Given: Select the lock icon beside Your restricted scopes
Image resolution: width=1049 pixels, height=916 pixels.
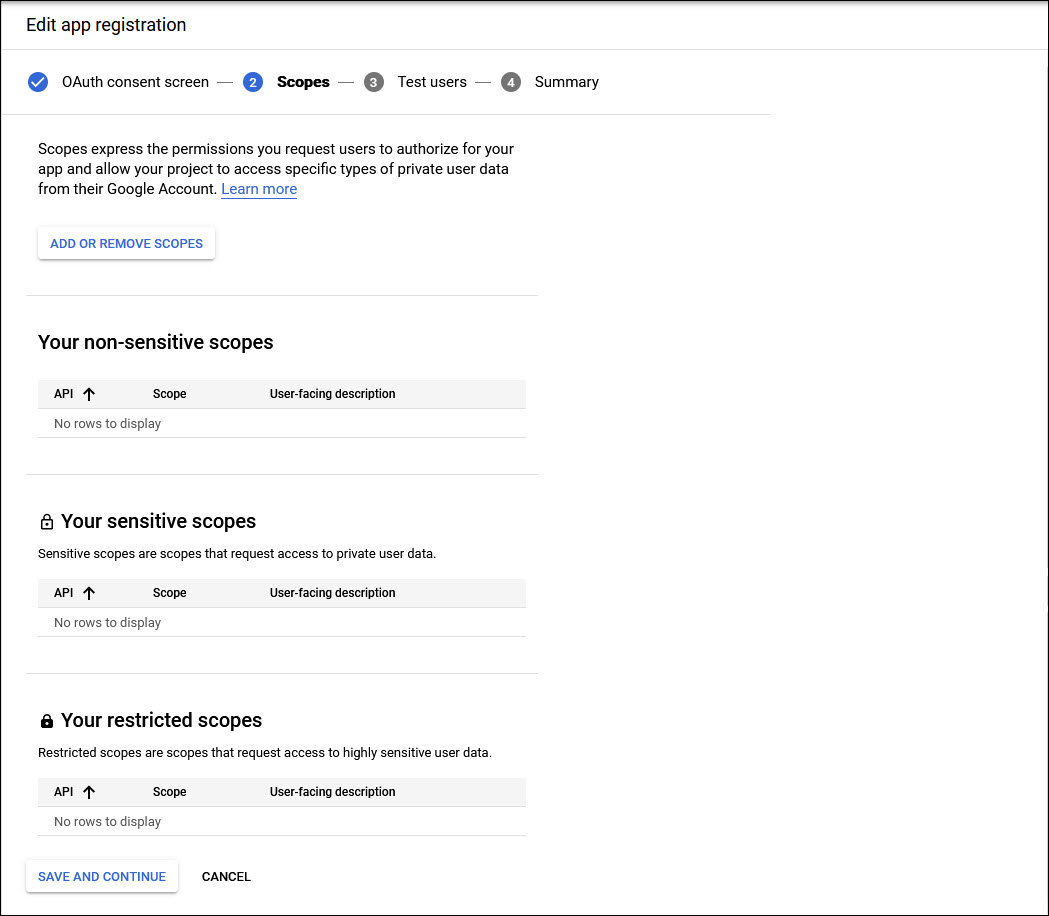Looking at the screenshot, I should (x=46, y=720).
